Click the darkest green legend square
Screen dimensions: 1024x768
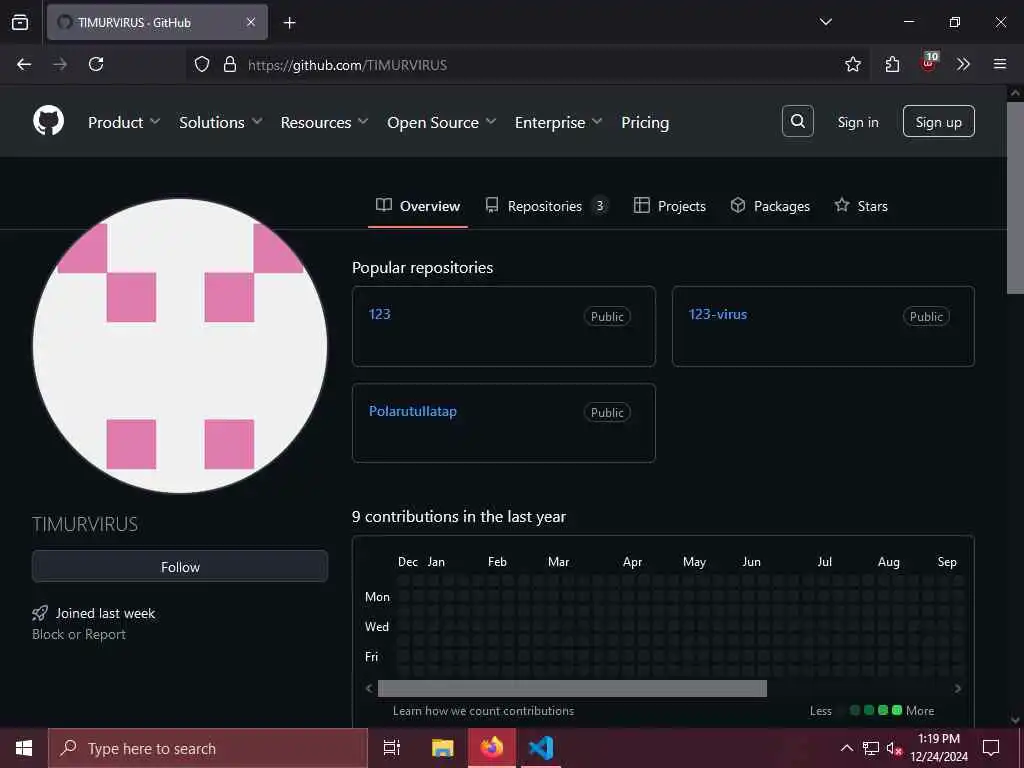click(854, 710)
